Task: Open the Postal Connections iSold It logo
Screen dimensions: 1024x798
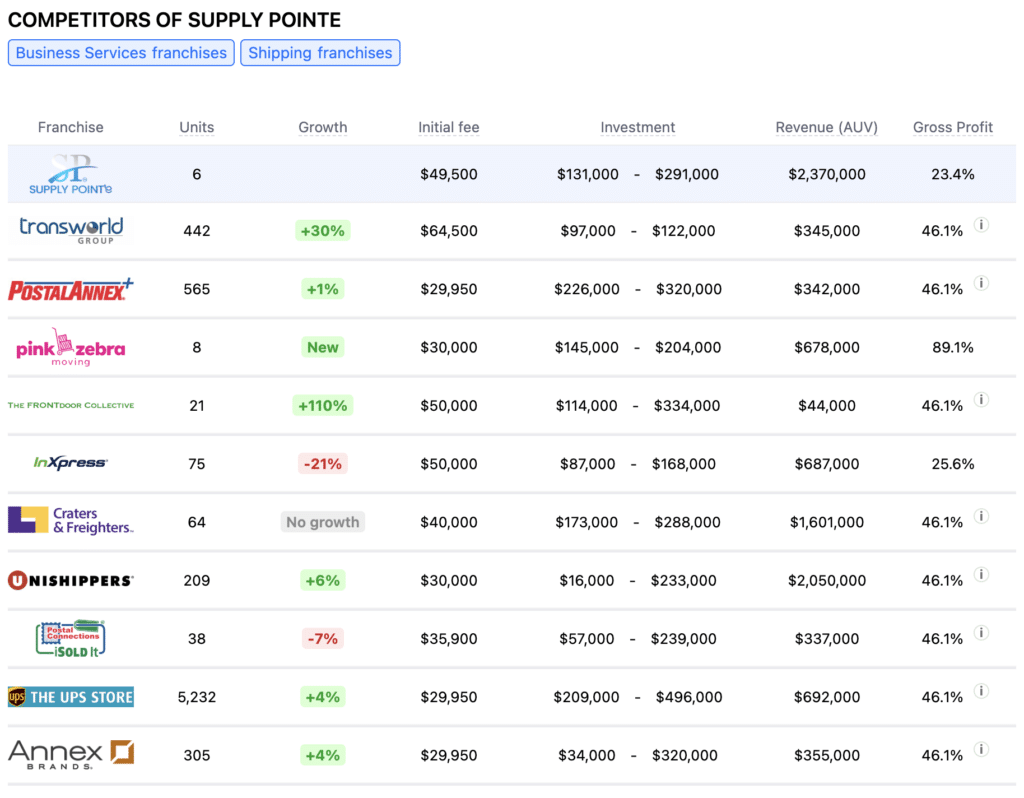Action: [x=71, y=638]
